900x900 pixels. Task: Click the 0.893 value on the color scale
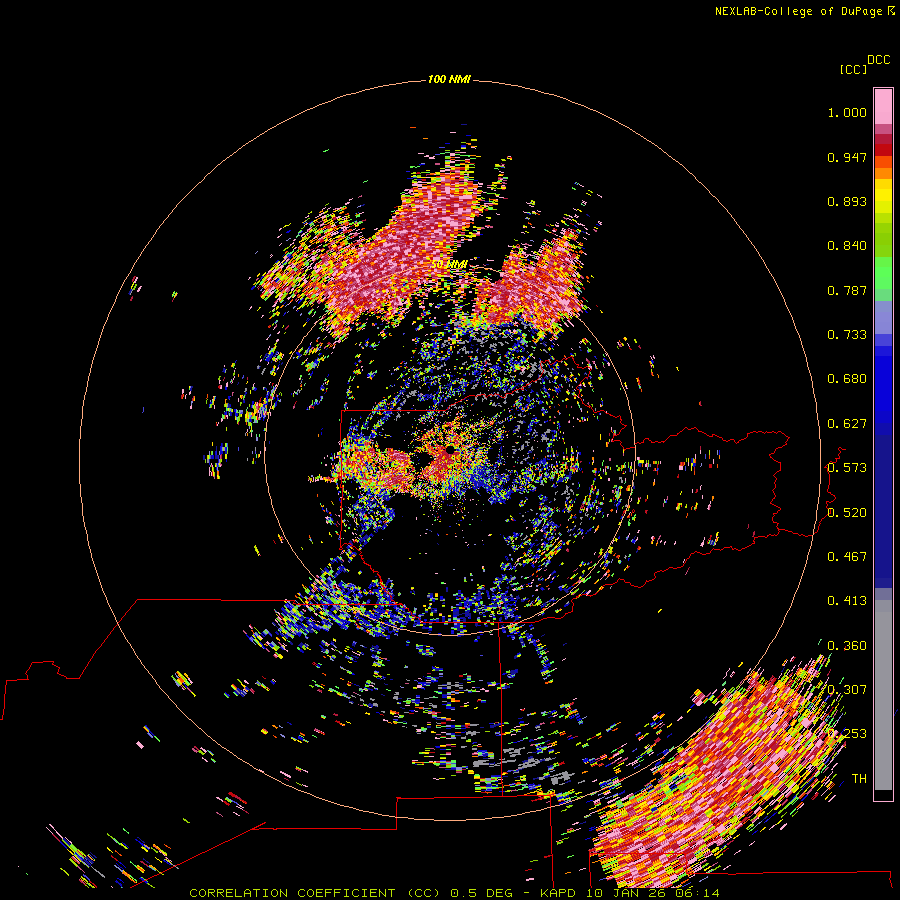tap(847, 201)
